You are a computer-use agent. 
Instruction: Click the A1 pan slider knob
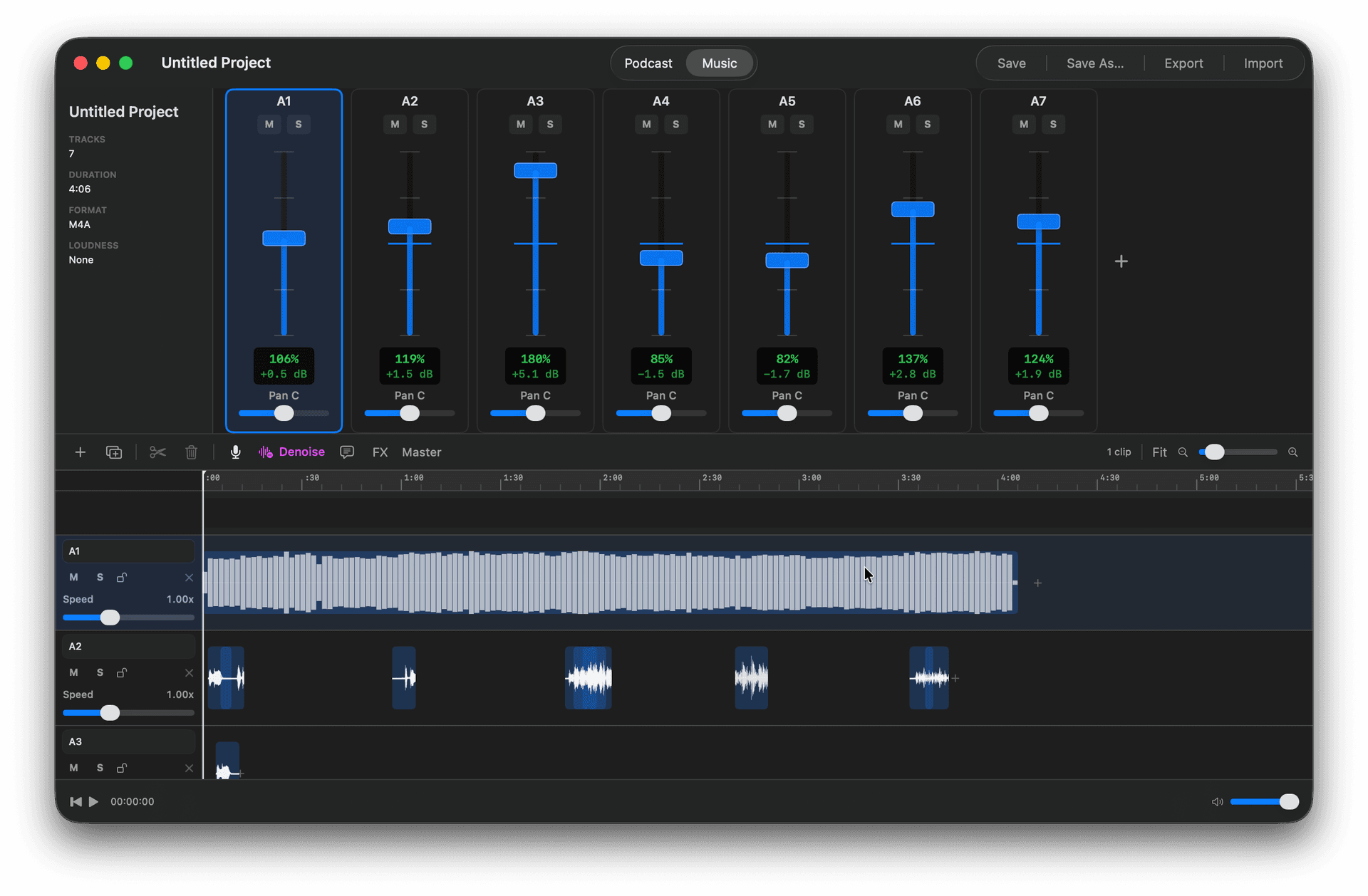click(284, 413)
